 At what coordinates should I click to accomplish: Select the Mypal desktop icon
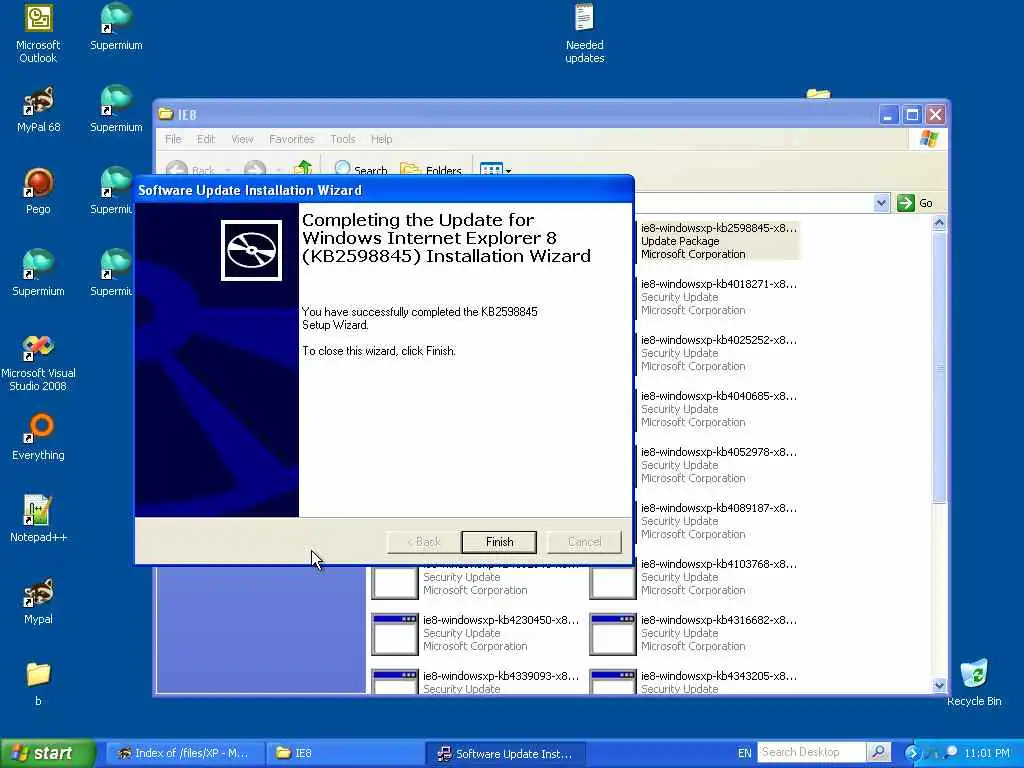point(38,601)
